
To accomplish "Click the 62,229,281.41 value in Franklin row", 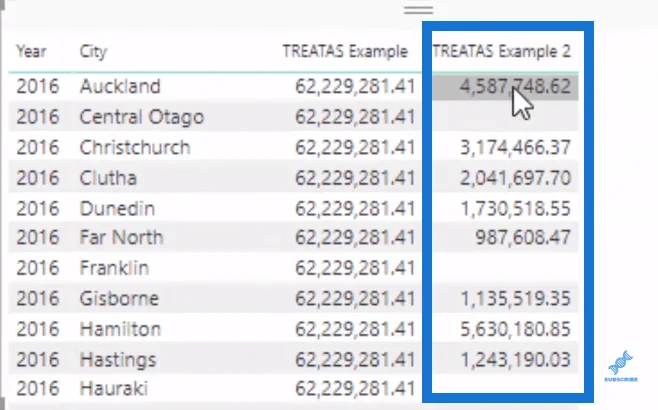I will (x=355, y=268).
